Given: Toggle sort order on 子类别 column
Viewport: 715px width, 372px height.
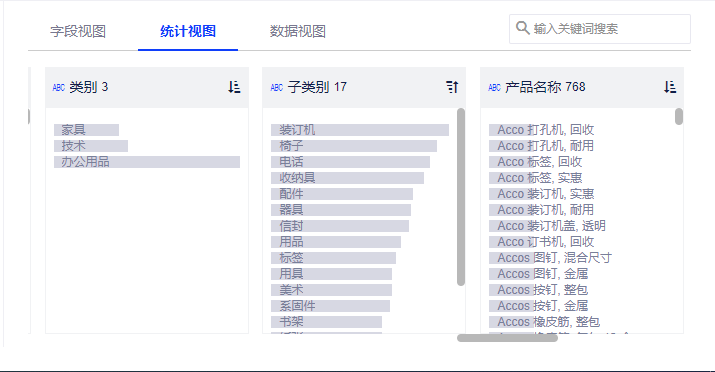Looking at the screenshot, I should click(452, 87).
